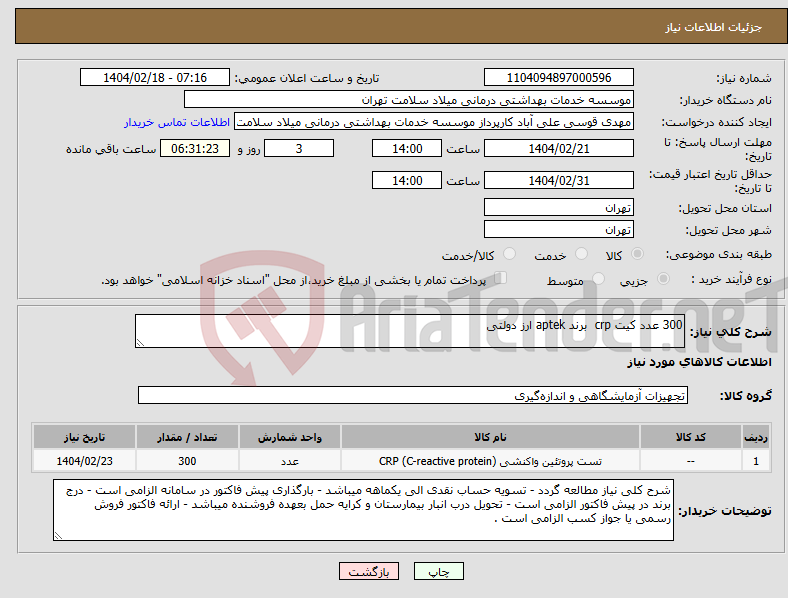Click resize handle of توضیحات خریدار textarea
788x598 pixels.
[x=58, y=536]
